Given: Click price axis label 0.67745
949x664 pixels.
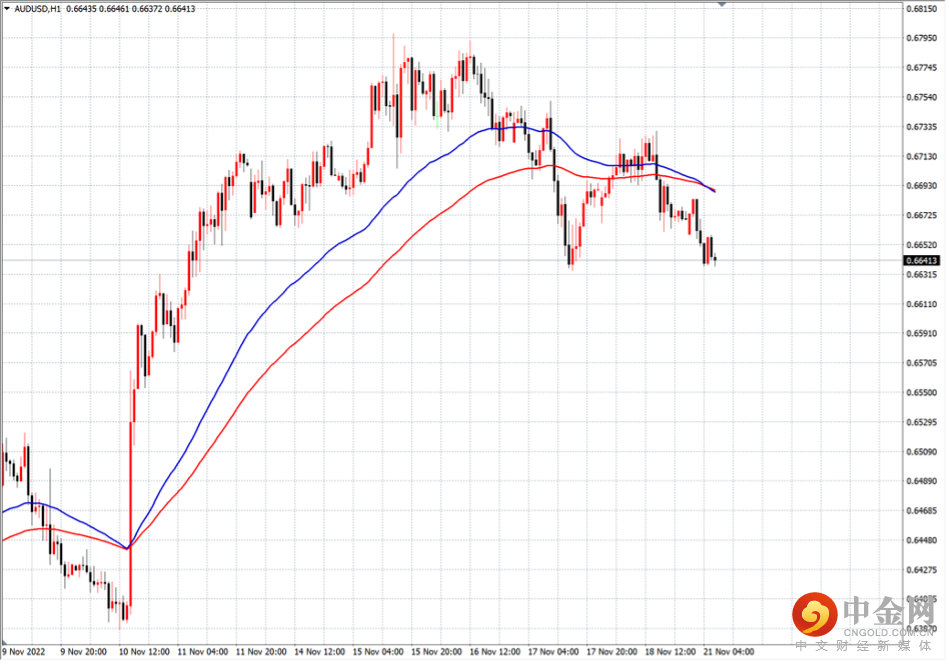Looking at the screenshot, I should click(921, 68).
